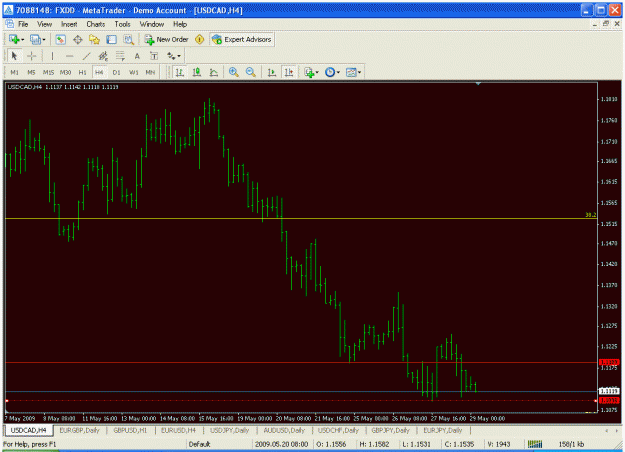Click the Default profile status bar entry

[199, 444]
